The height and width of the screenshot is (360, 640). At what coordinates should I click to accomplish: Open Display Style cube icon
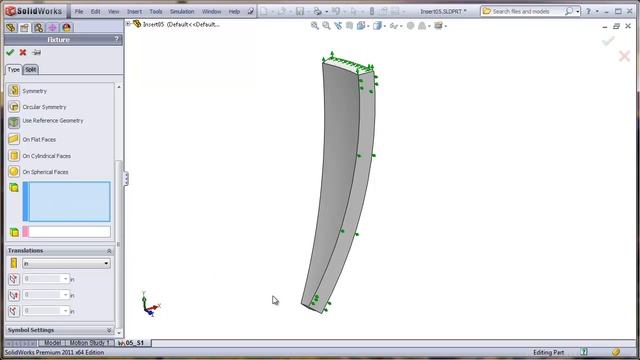click(377, 26)
